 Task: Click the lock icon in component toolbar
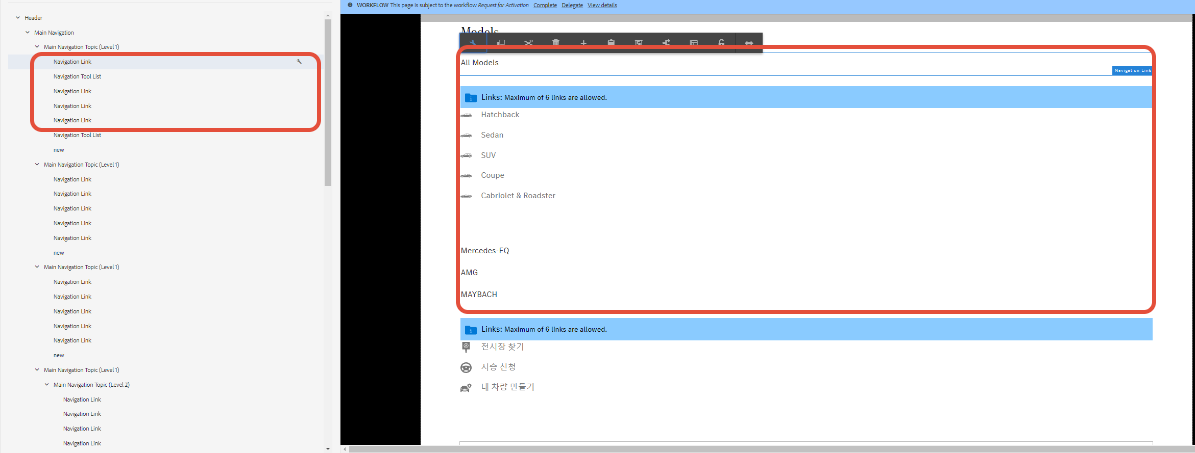[x=721, y=43]
